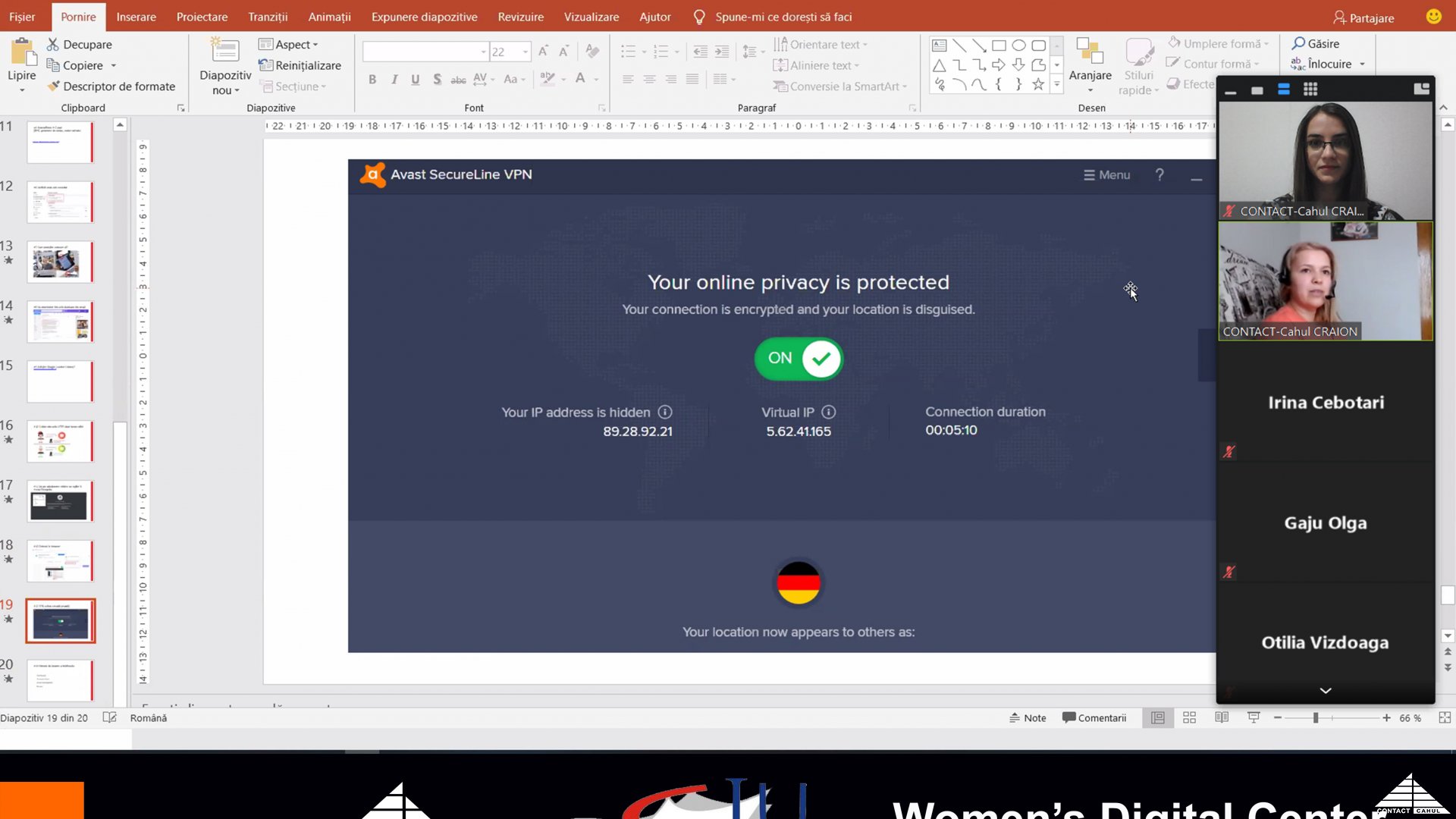This screenshot has height=819, width=1456.
Task: Open the Inserare ribbon tab
Action: click(136, 17)
